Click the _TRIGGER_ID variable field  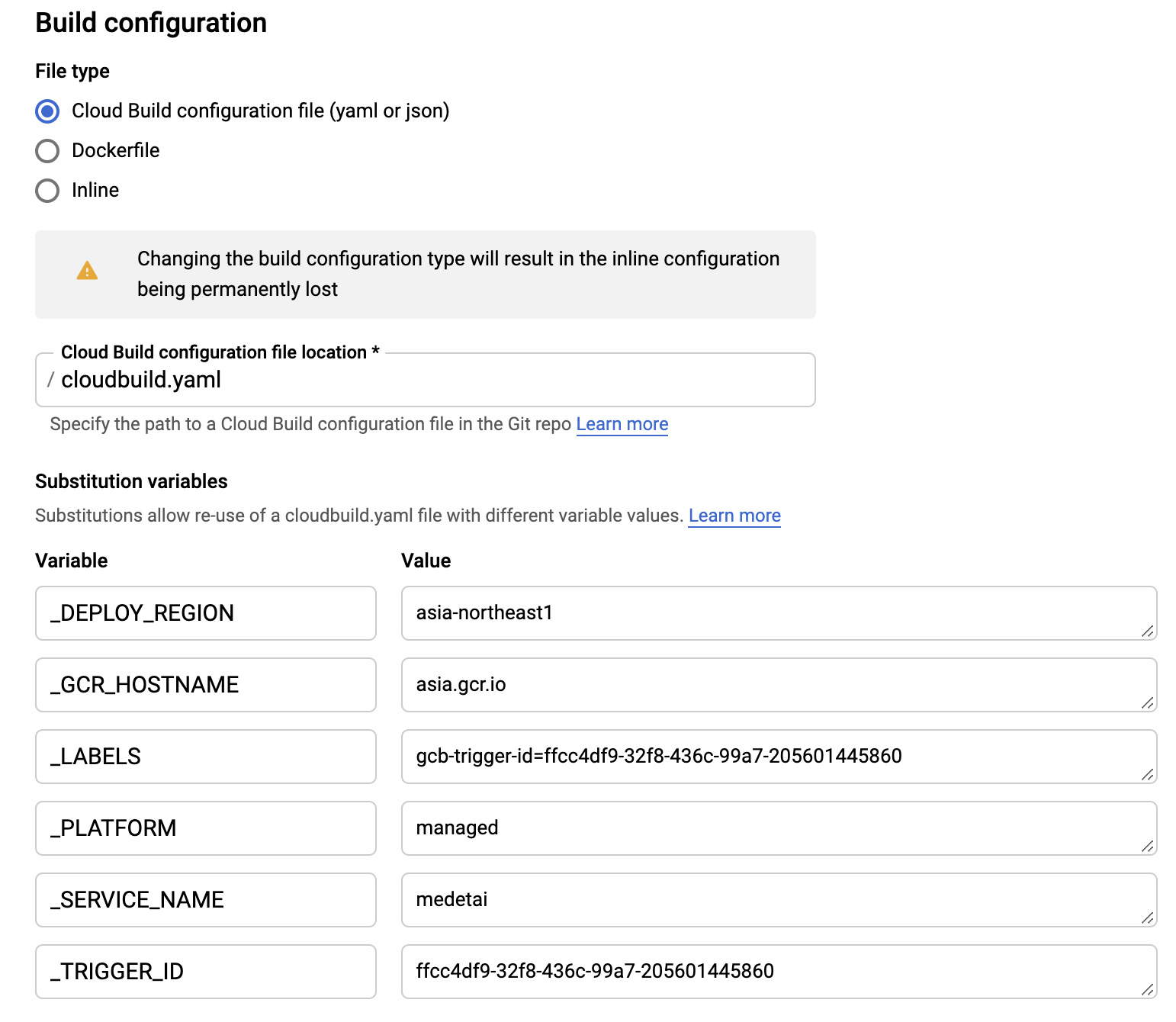[x=206, y=972]
